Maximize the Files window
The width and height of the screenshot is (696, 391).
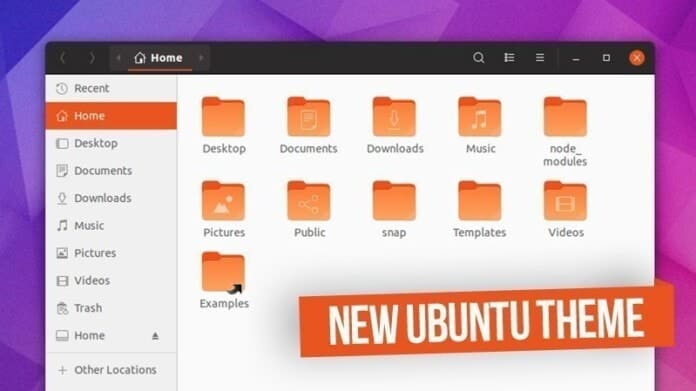pos(606,58)
